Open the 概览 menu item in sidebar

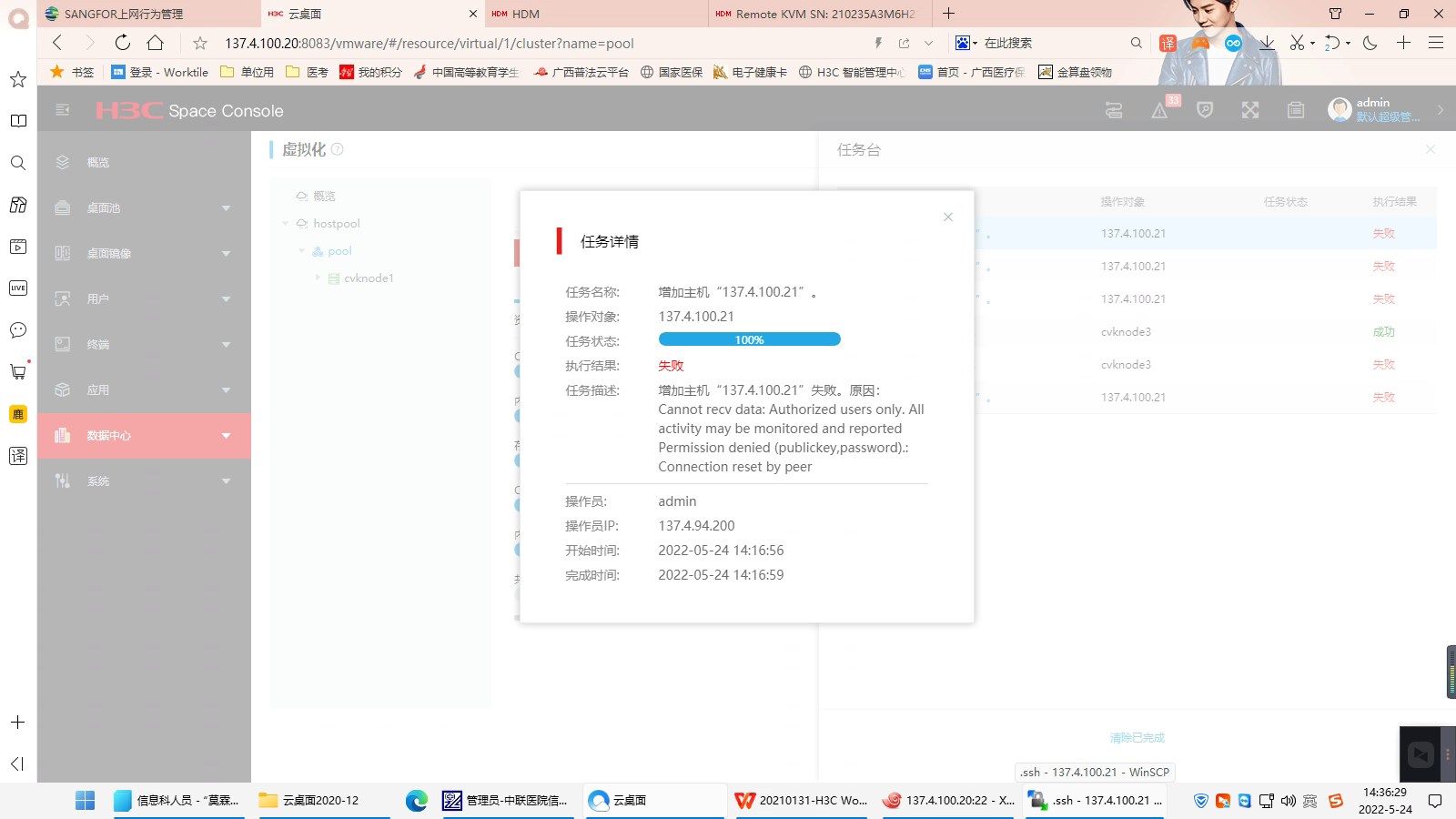point(144,163)
